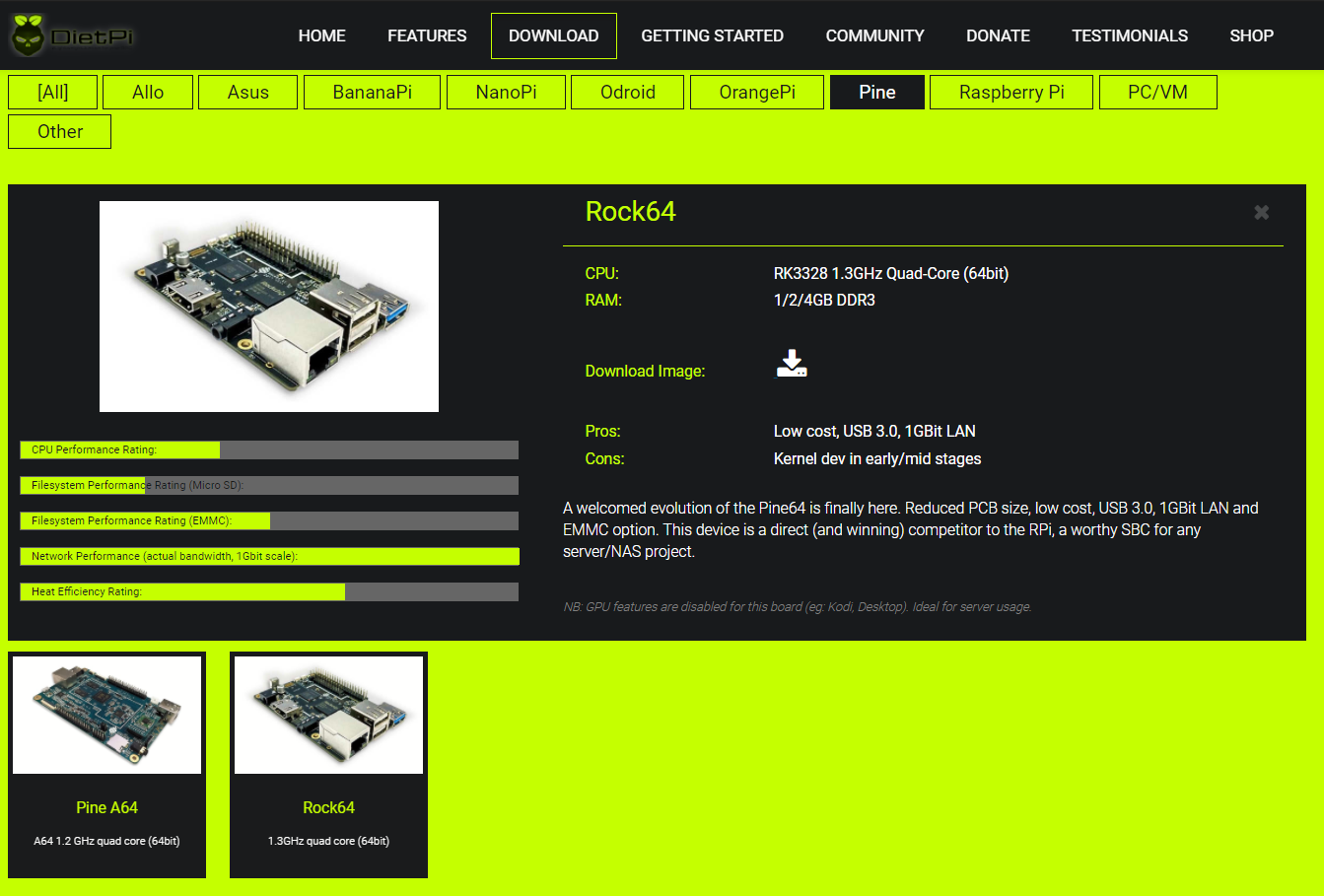
Task: Select the Pine filter
Action: click(x=876, y=92)
